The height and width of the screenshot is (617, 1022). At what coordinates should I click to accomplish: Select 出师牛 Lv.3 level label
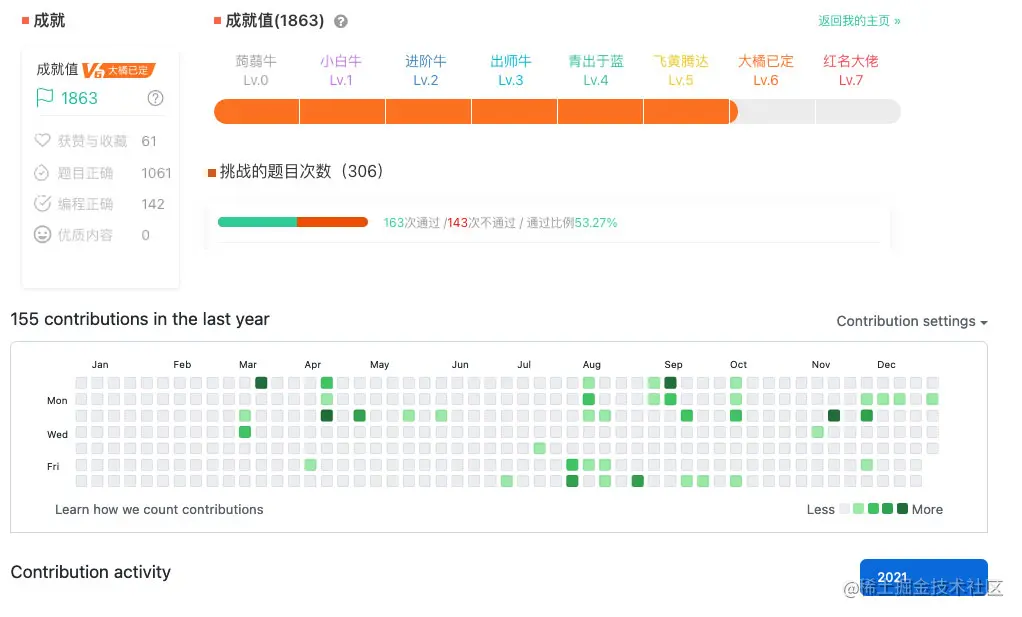(511, 70)
